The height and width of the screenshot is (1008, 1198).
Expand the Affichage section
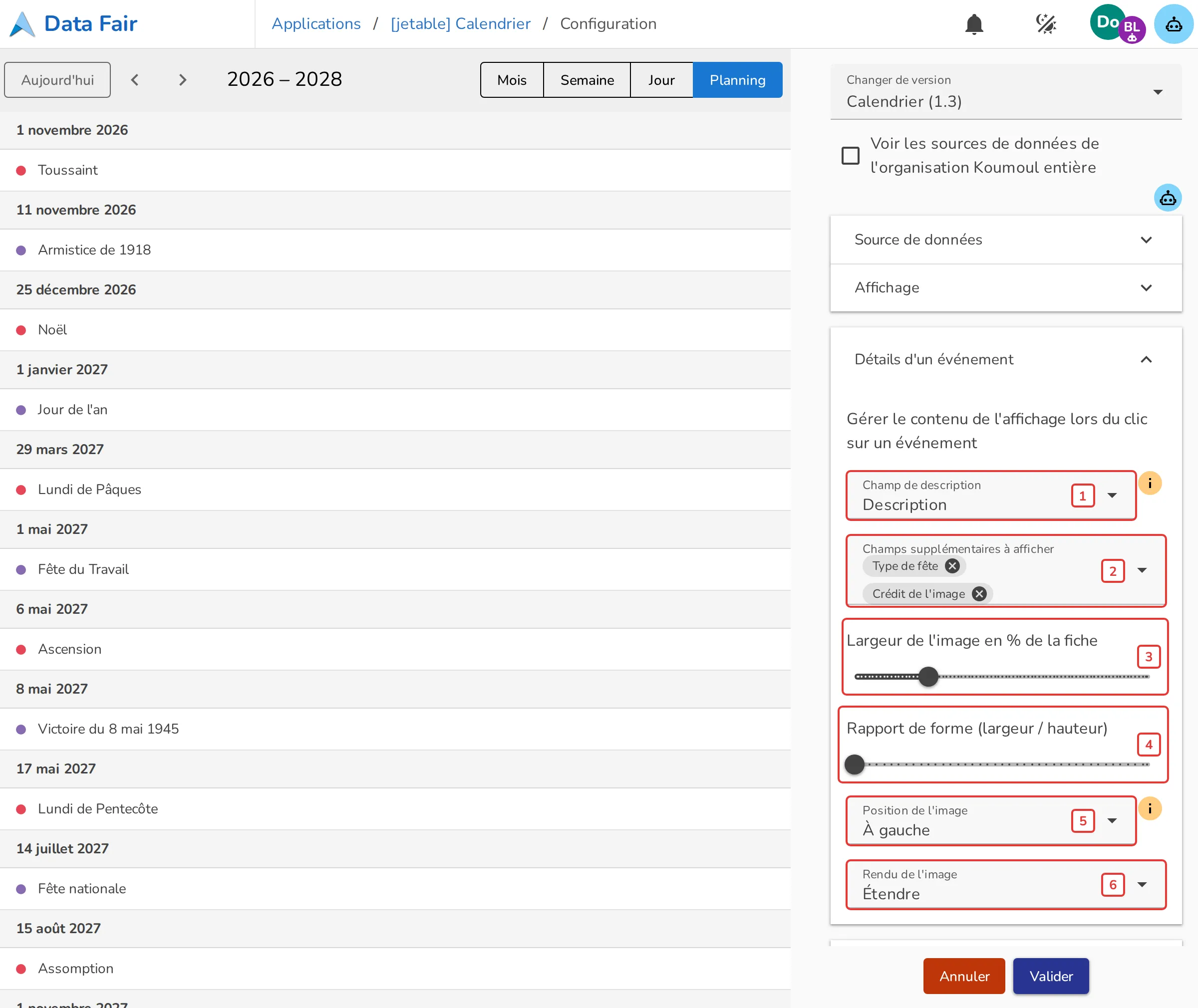coord(1006,287)
